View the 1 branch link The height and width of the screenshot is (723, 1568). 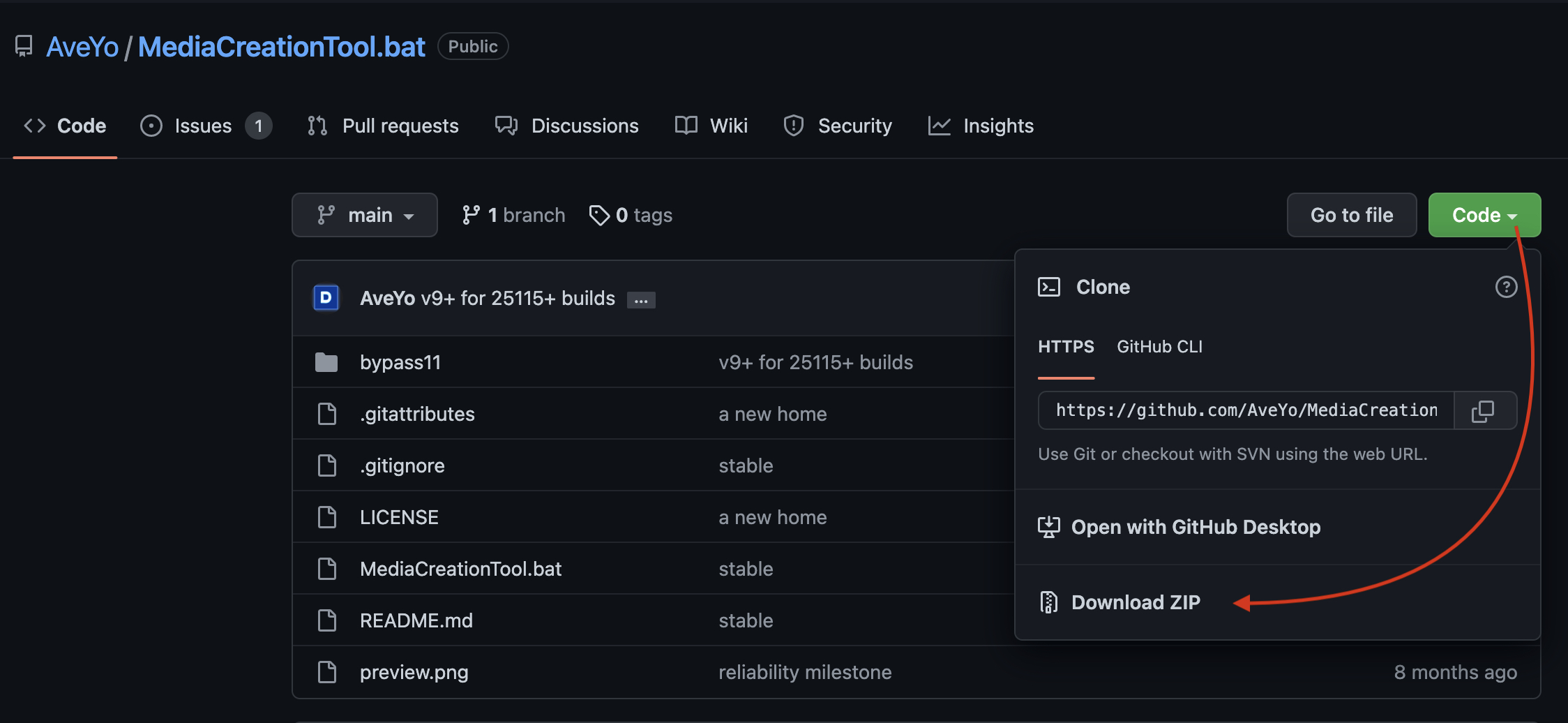(513, 215)
